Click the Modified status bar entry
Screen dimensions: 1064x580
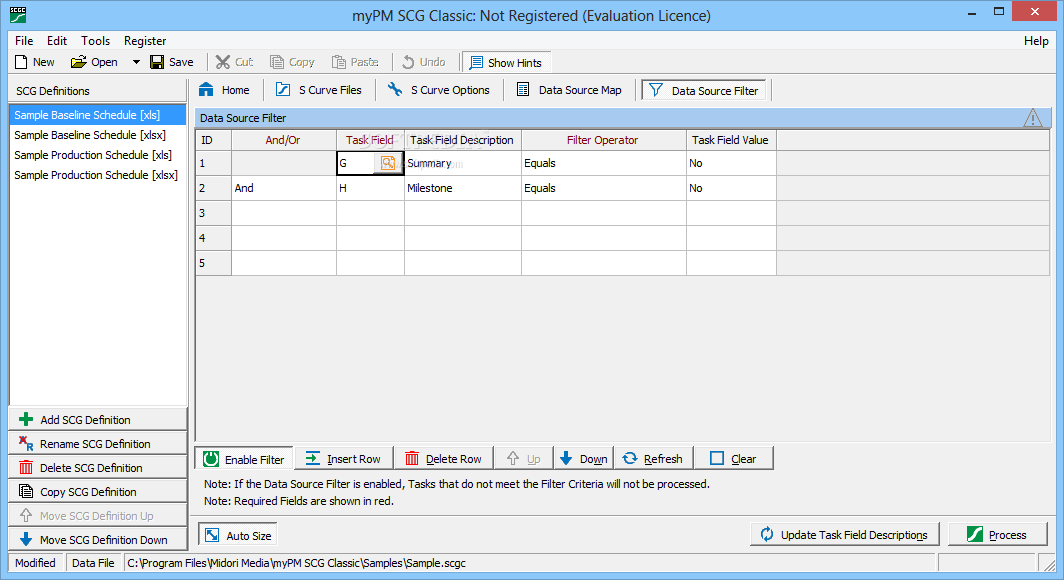[x=36, y=563]
